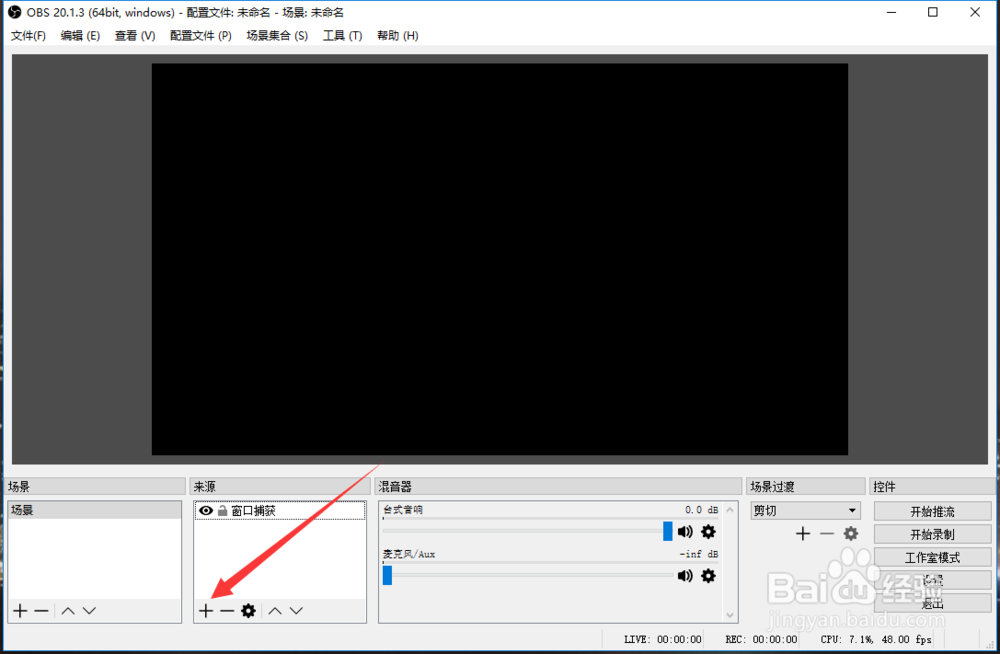This screenshot has width=1000, height=654.
Task: Toggle the lock on 窗口捕获 source
Action: 222,510
